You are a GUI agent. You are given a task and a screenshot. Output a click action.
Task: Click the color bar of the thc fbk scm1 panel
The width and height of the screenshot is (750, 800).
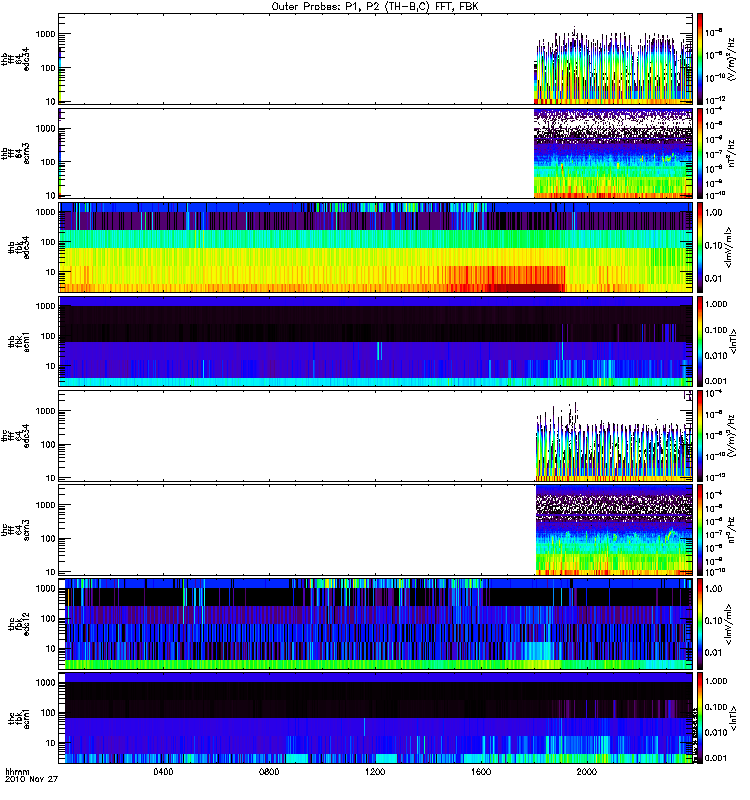click(x=700, y=718)
